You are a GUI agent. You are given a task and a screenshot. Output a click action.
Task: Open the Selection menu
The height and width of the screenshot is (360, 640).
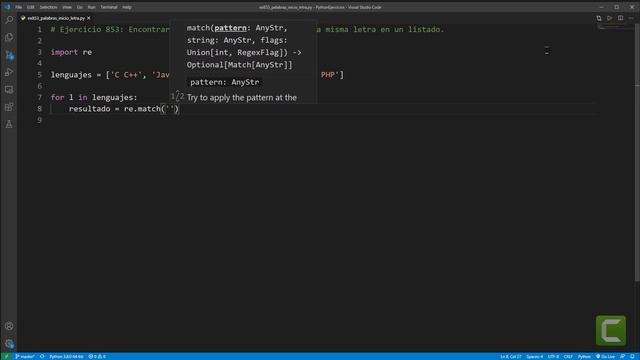(x=48, y=7)
